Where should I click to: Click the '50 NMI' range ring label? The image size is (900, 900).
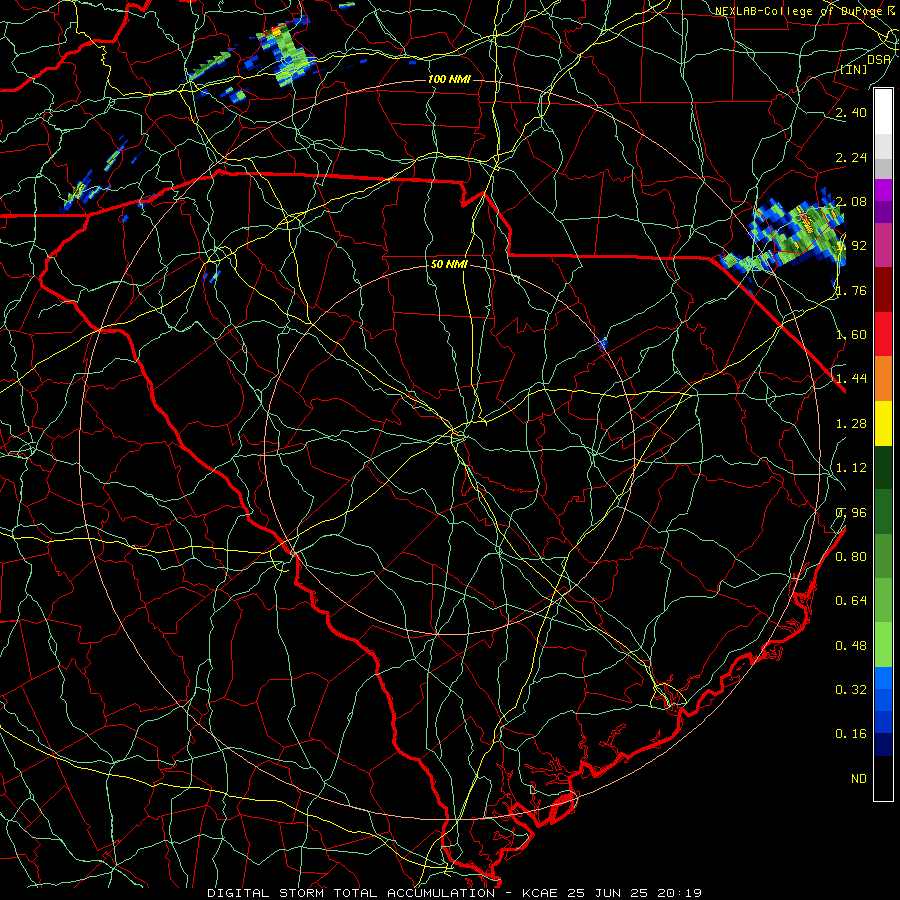(x=449, y=264)
